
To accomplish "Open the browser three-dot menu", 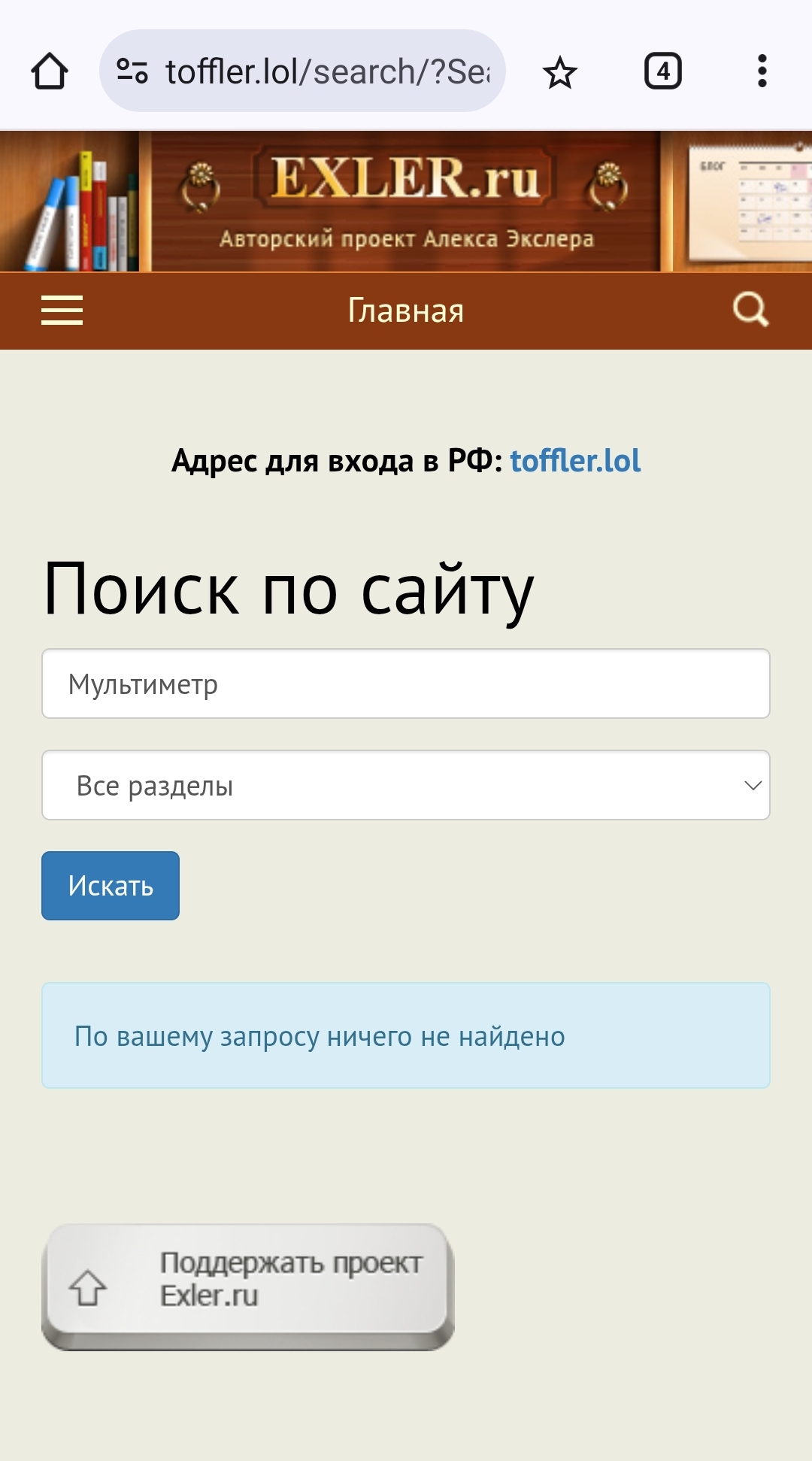I will (x=762, y=71).
